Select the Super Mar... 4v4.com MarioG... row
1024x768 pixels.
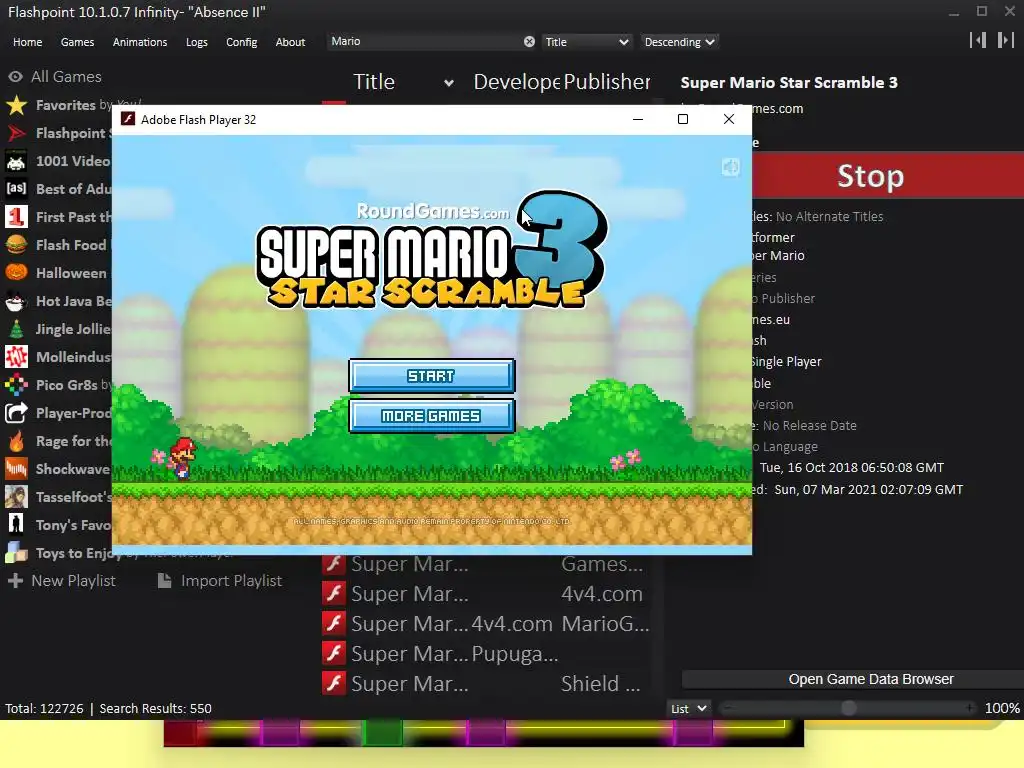click(x=487, y=624)
